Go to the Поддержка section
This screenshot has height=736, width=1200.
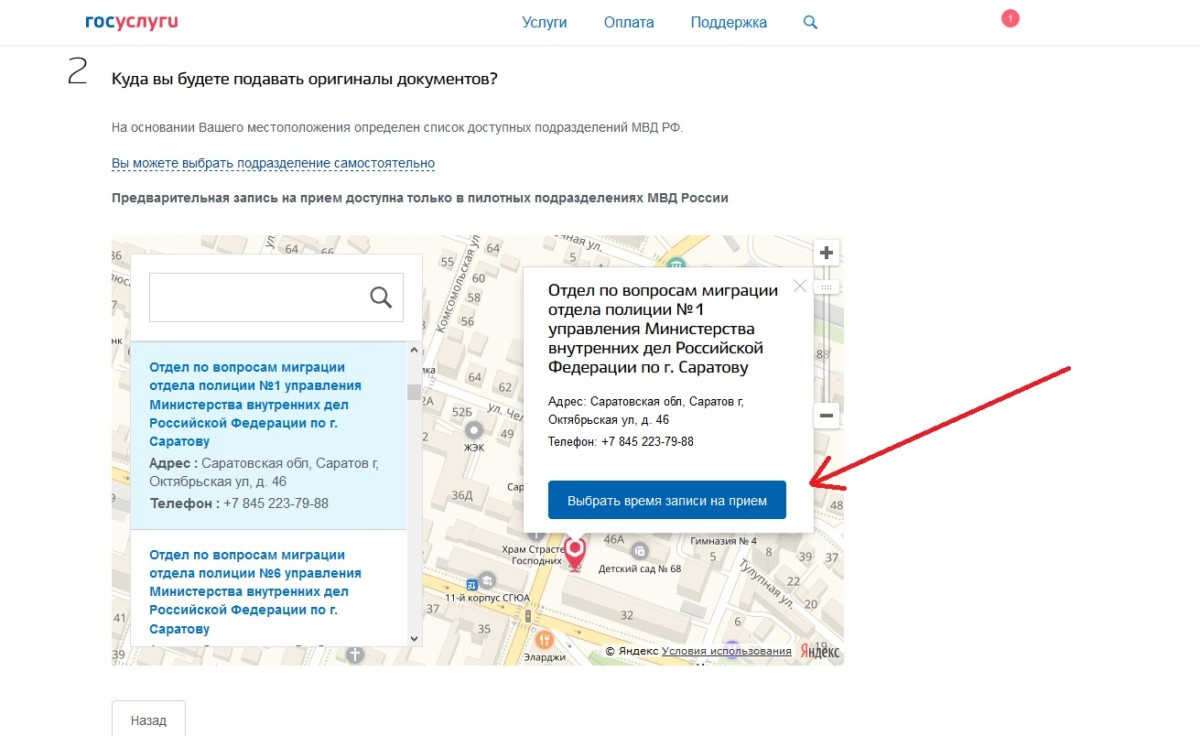coord(728,22)
